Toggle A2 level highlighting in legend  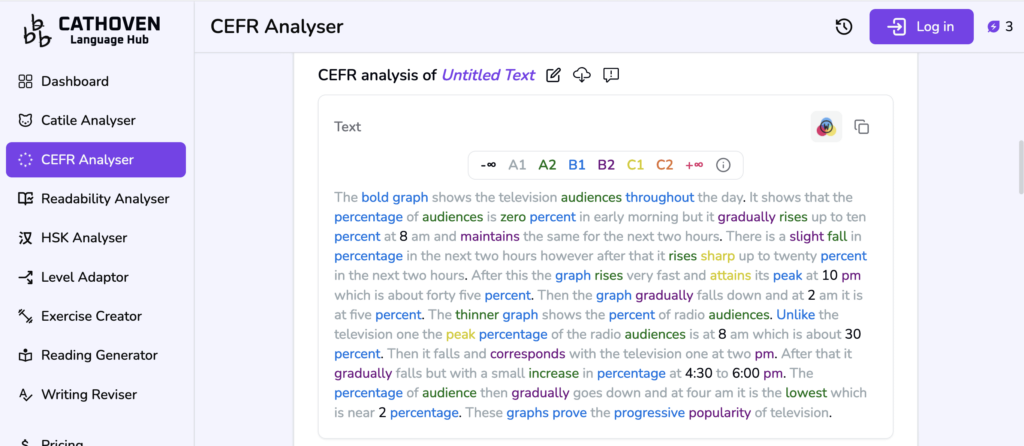coord(547,165)
